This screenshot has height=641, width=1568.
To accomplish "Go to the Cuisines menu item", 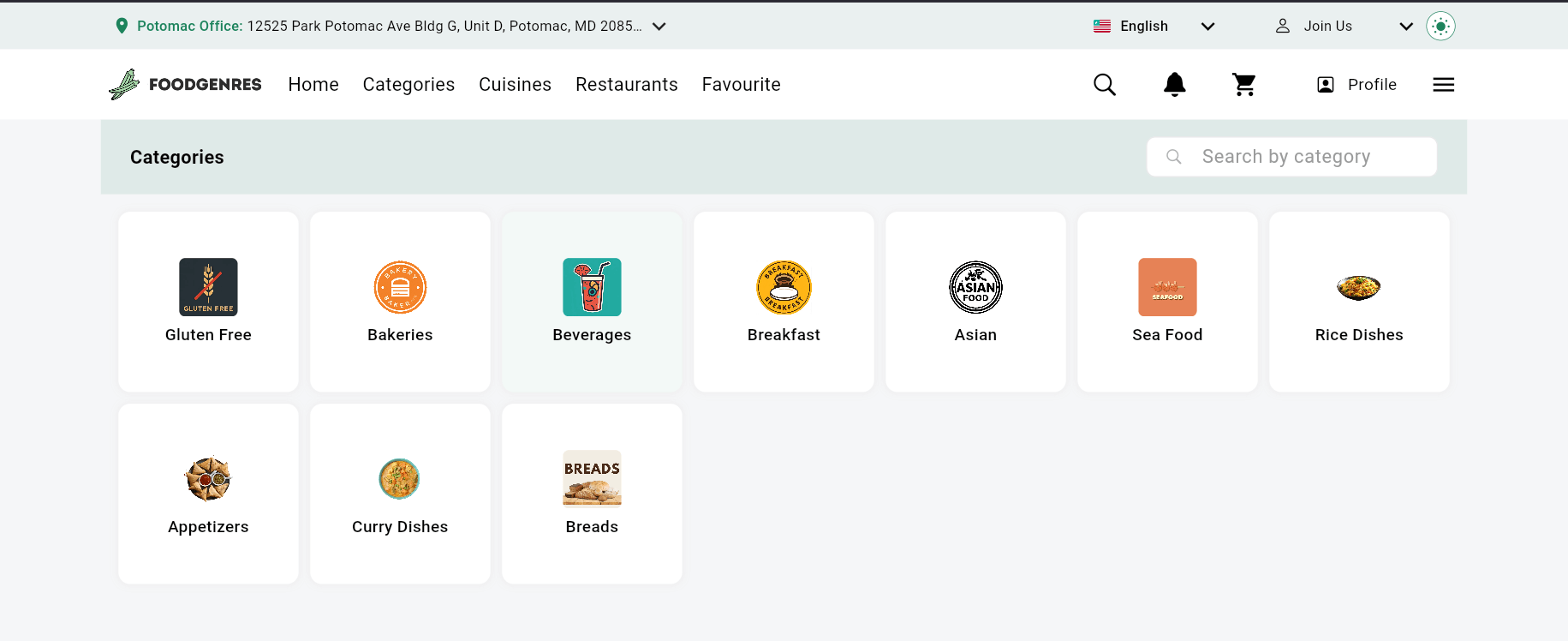I will click(515, 85).
